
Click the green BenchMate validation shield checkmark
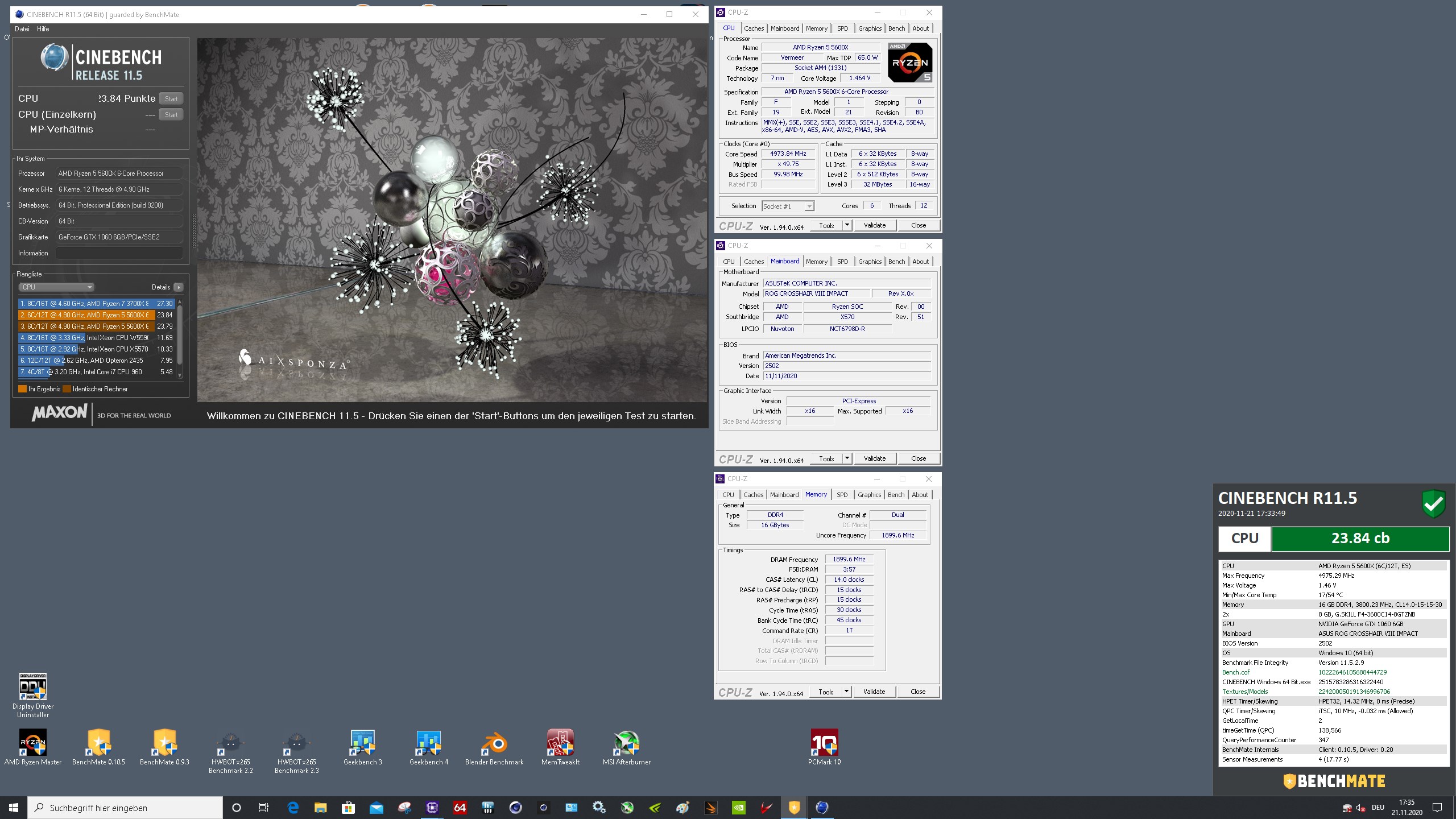pyautogui.click(x=1433, y=503)
